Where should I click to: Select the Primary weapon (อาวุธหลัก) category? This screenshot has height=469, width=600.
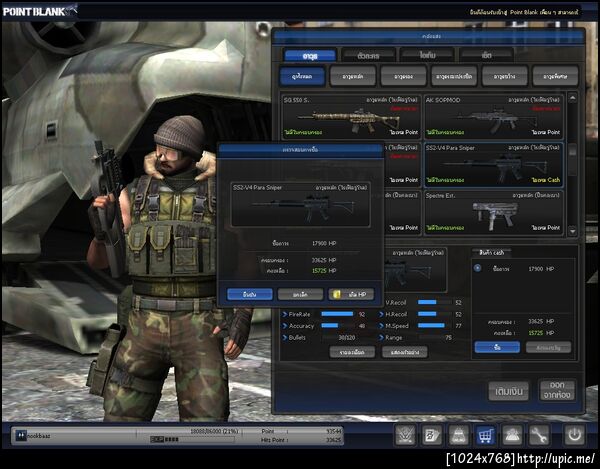353,76
